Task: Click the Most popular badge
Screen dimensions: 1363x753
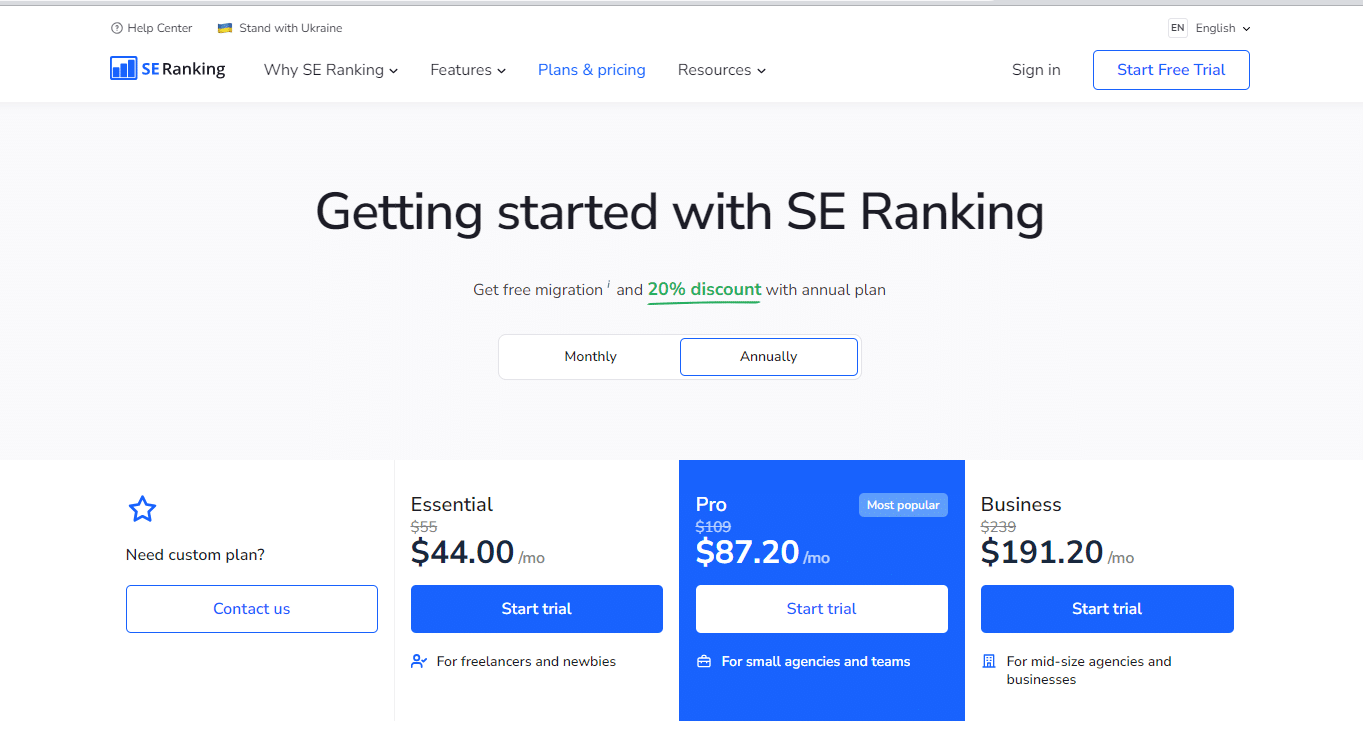Action: (903, 505)
